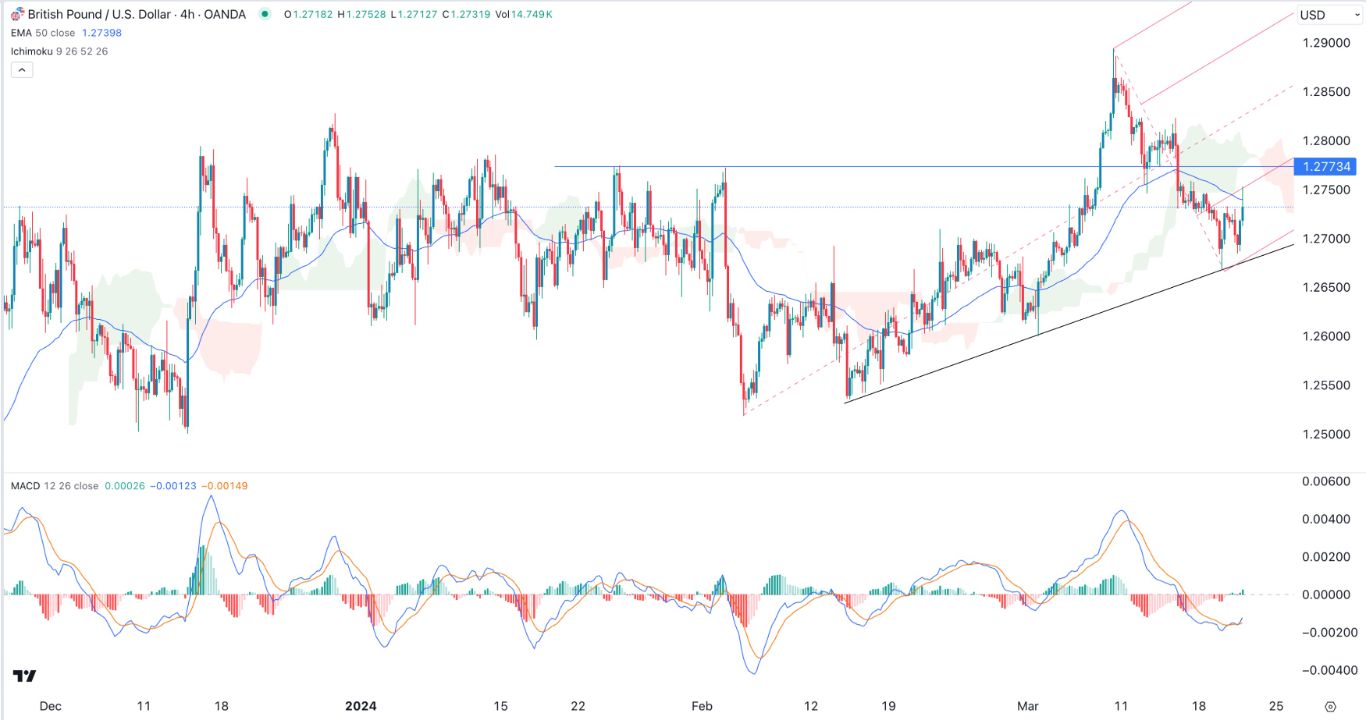Collapse the indicator legend with the chevron
The height and width of the screenshot is (720, 1366).
20,69
